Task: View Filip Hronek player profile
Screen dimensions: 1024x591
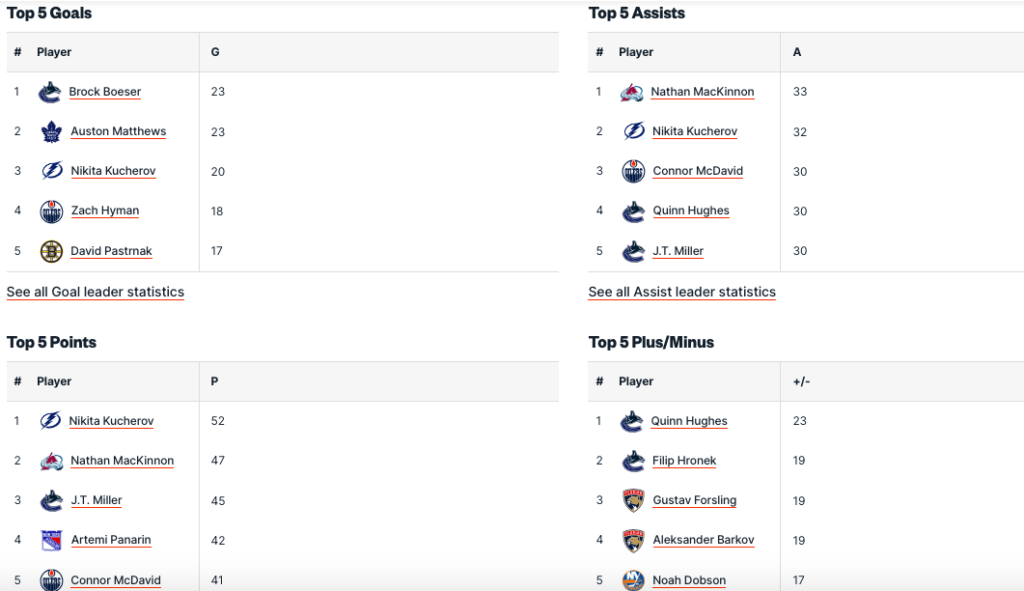Action: click(684, 461)
